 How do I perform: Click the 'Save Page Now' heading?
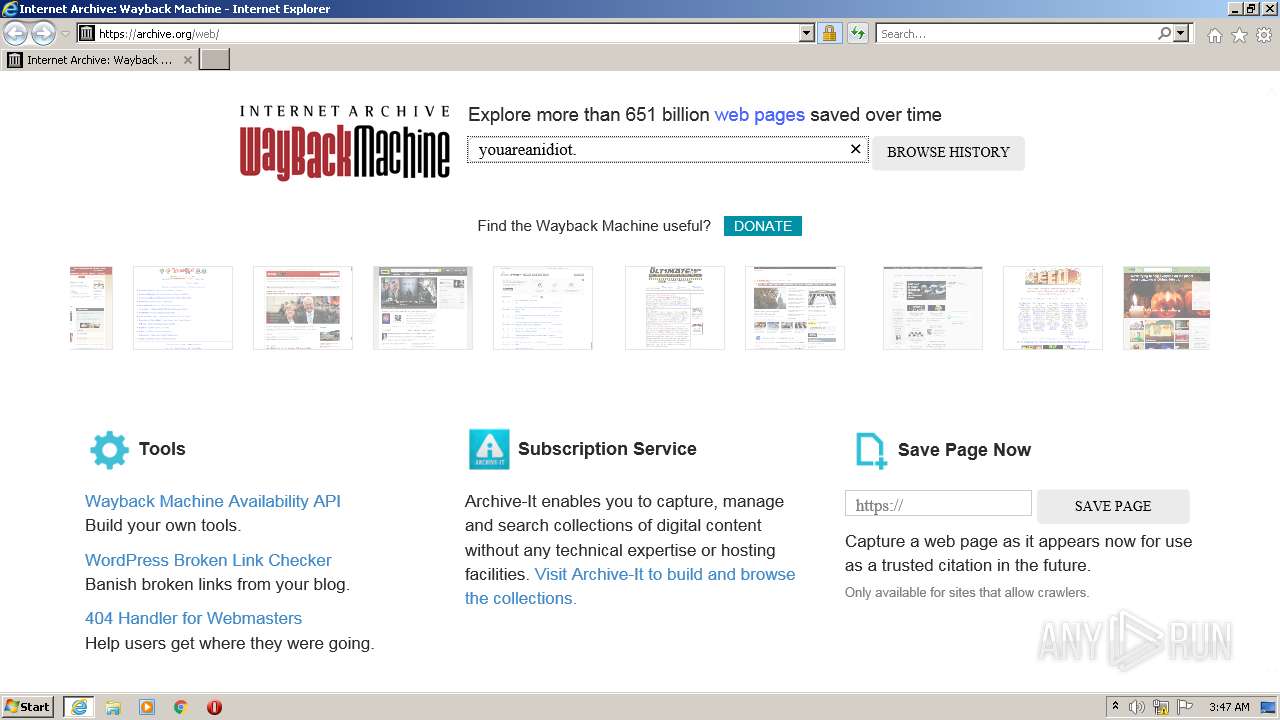(964, 450)
